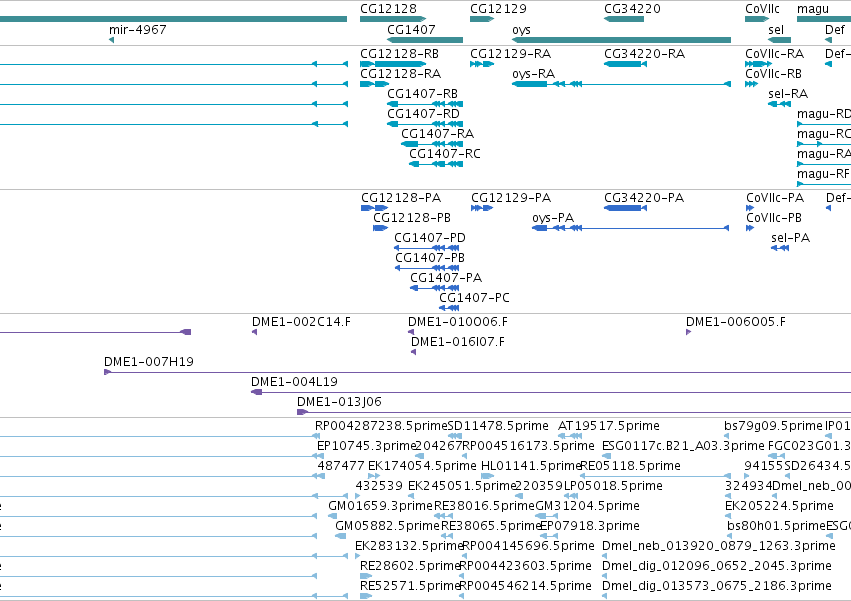851x601 pixels.
Task: Click EST HL01141.5prime
Action: pyautogui.click(x=487, y=476)
